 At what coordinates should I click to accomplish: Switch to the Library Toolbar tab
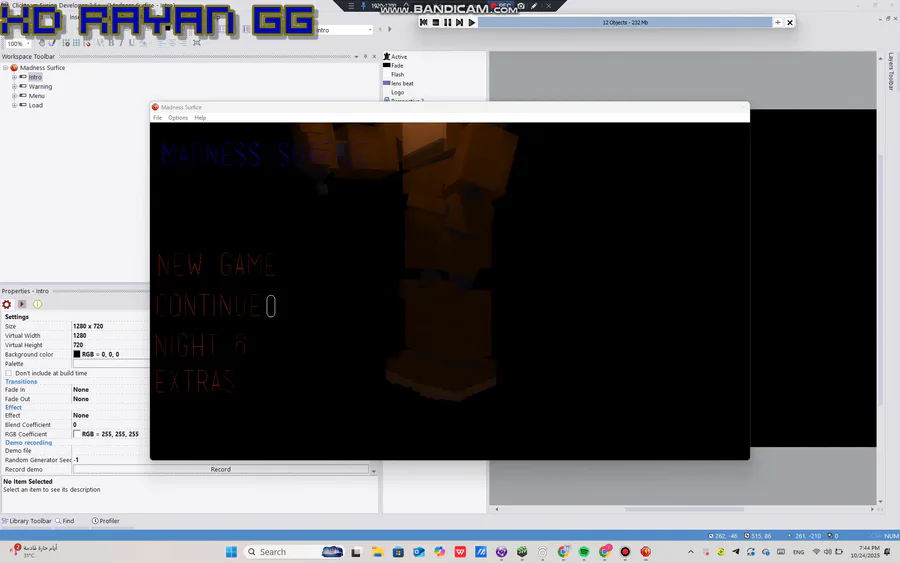click(26, 521)
